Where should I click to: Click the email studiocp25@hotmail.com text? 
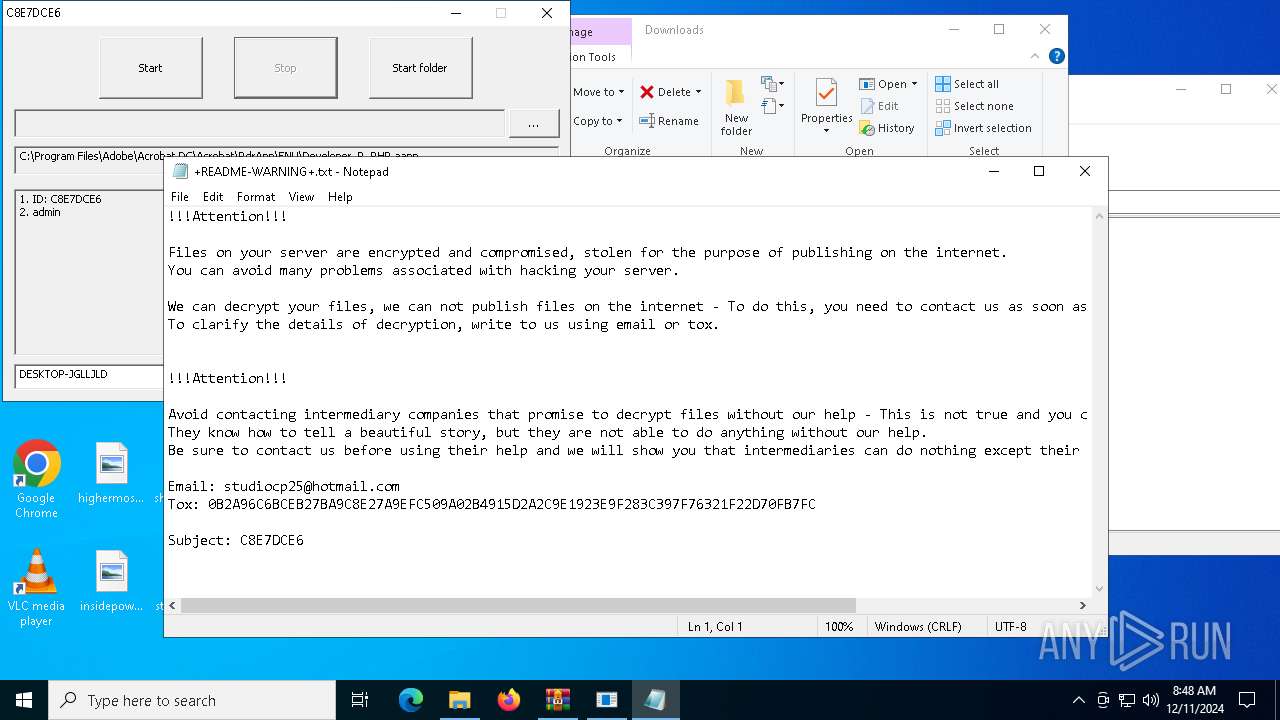tap(311, 486)
